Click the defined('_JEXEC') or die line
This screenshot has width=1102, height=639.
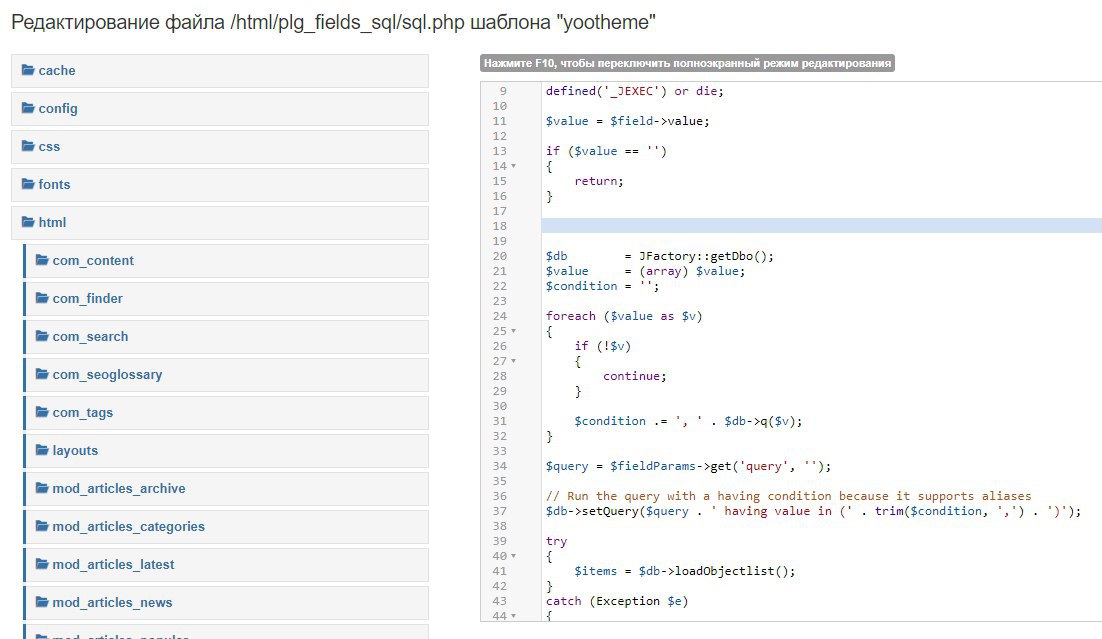pyautogui.click(x=634, y=91)
